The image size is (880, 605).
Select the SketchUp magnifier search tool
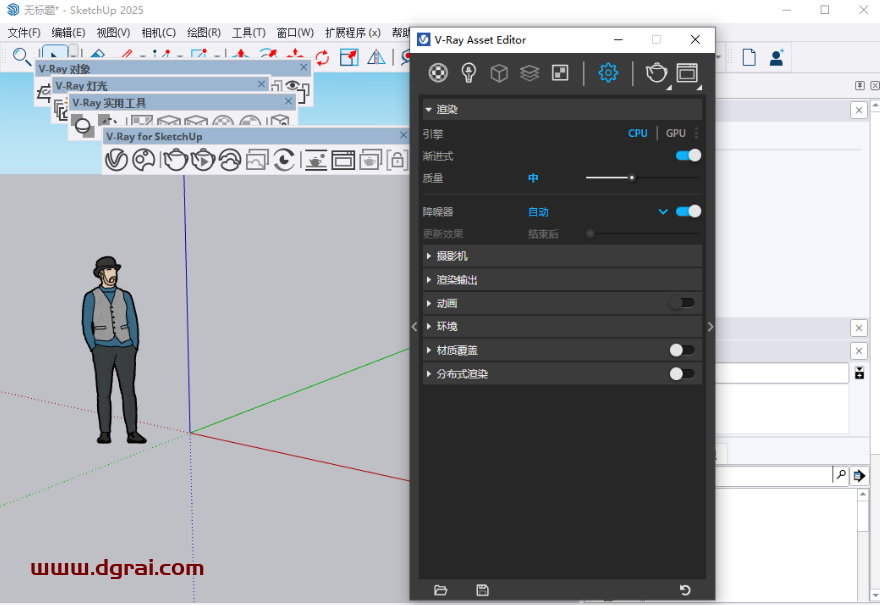(21, 57)
